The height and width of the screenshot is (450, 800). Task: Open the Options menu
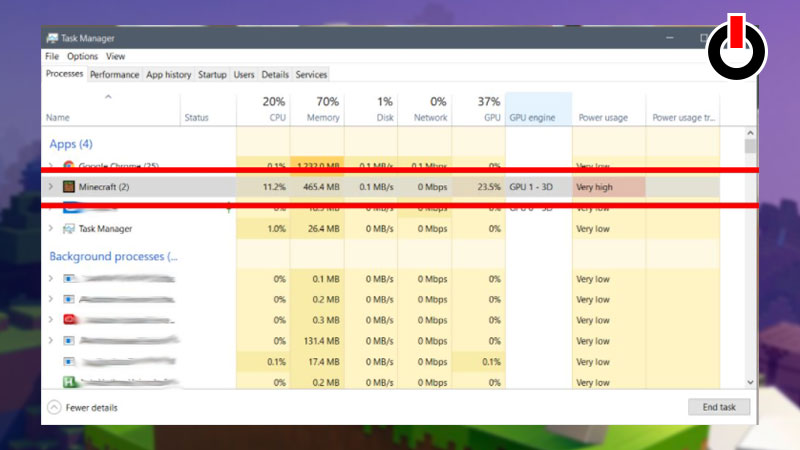(x=82, y=56)
